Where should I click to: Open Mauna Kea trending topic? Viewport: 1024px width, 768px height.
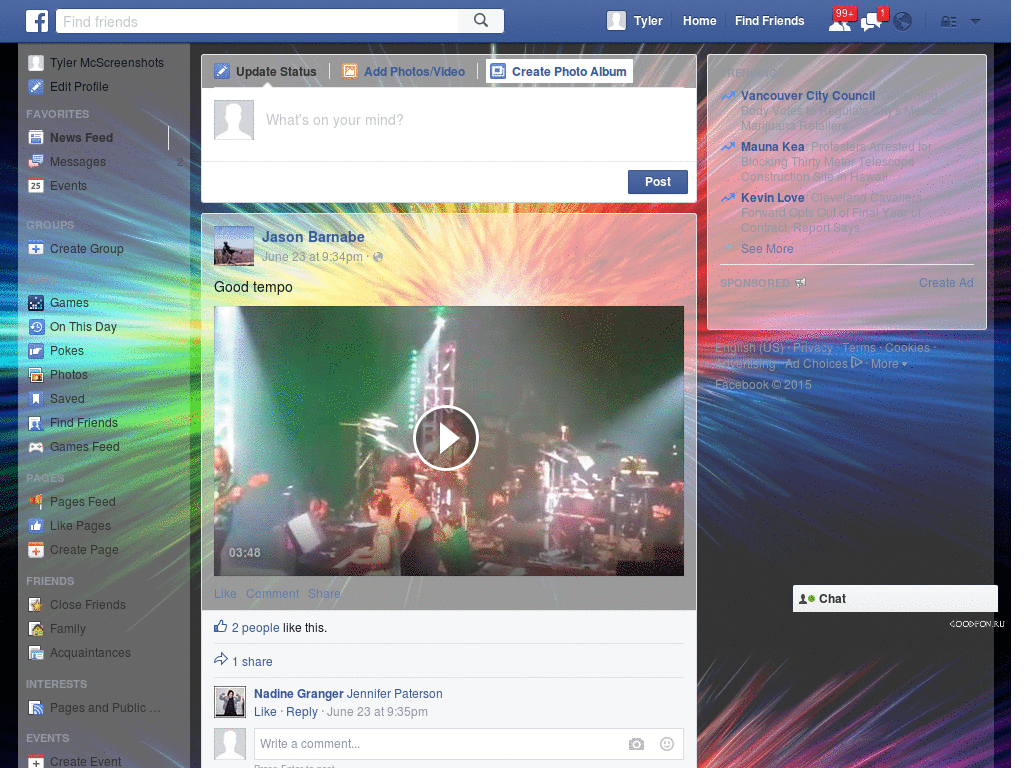coord(773,147)
